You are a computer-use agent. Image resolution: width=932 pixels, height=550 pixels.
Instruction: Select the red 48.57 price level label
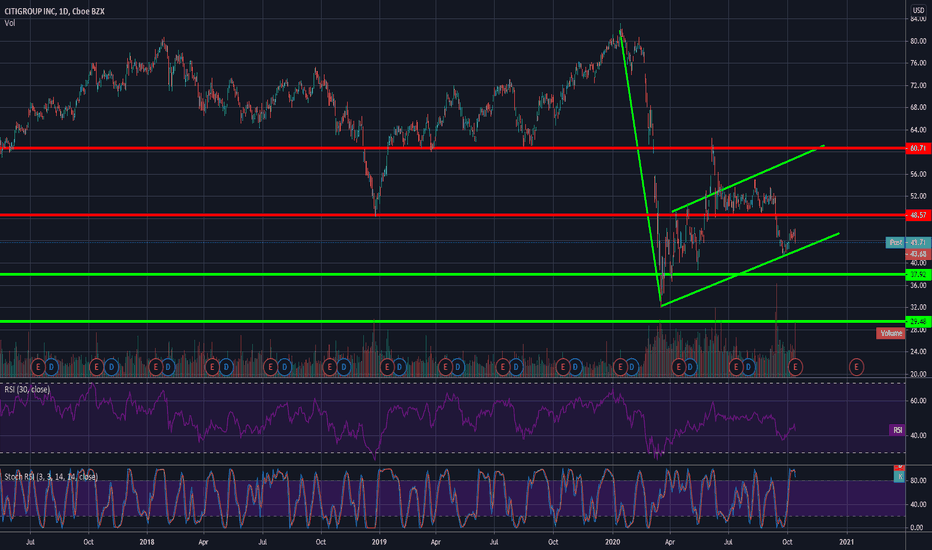click(918, 215)
